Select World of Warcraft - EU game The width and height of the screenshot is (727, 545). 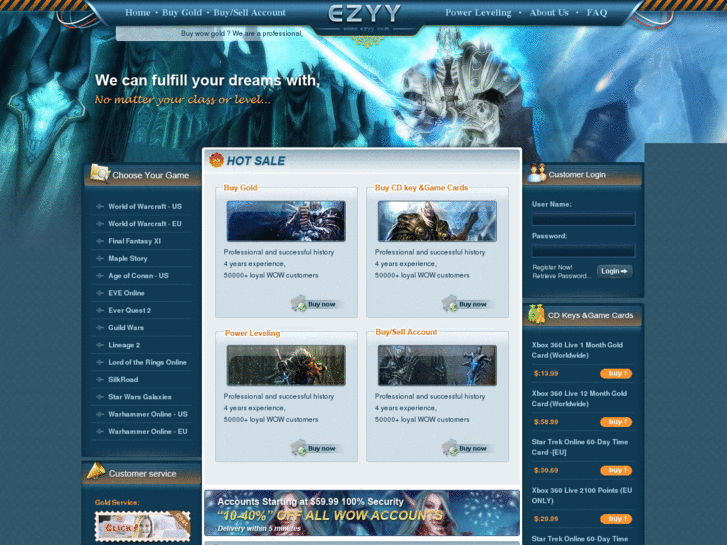point(145,224)
